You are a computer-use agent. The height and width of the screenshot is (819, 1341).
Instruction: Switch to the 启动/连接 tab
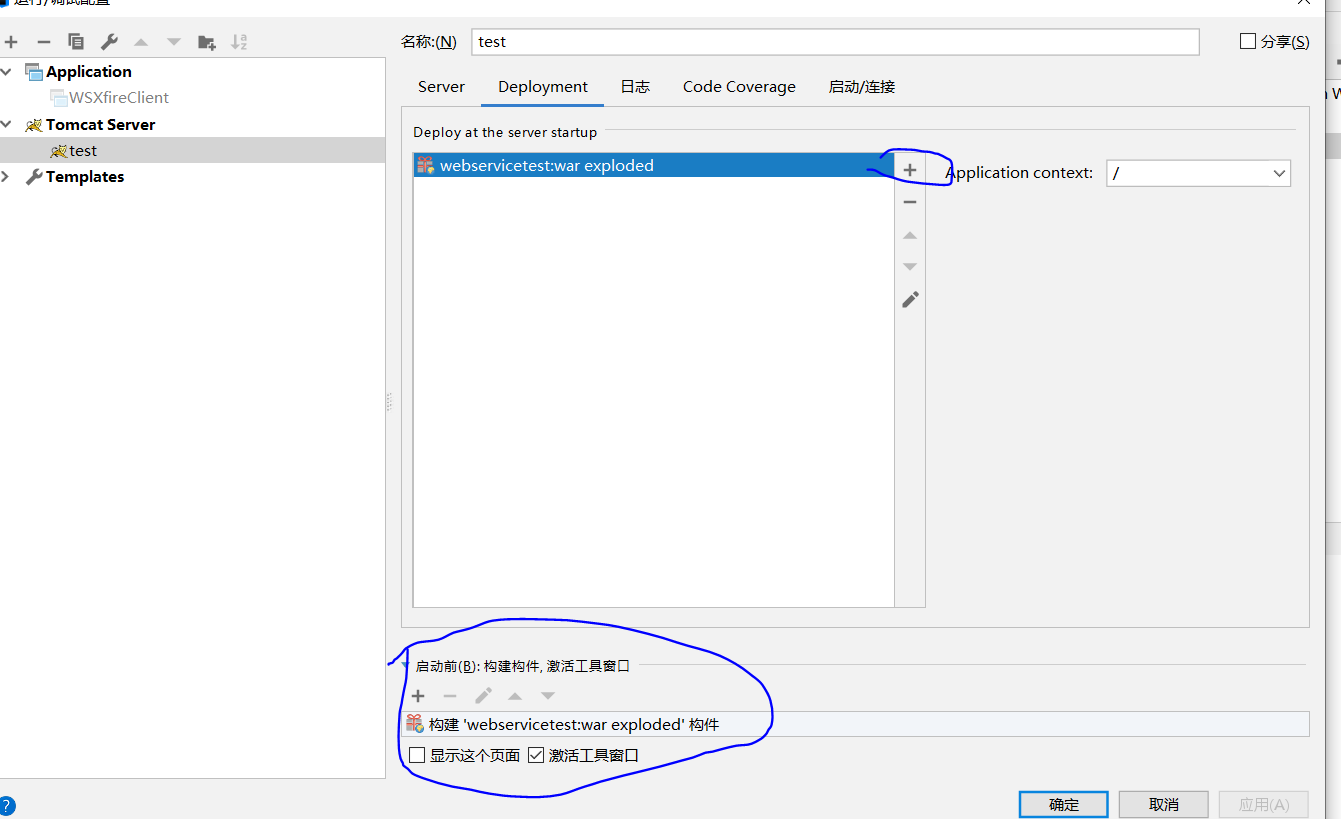pos(862,87)
